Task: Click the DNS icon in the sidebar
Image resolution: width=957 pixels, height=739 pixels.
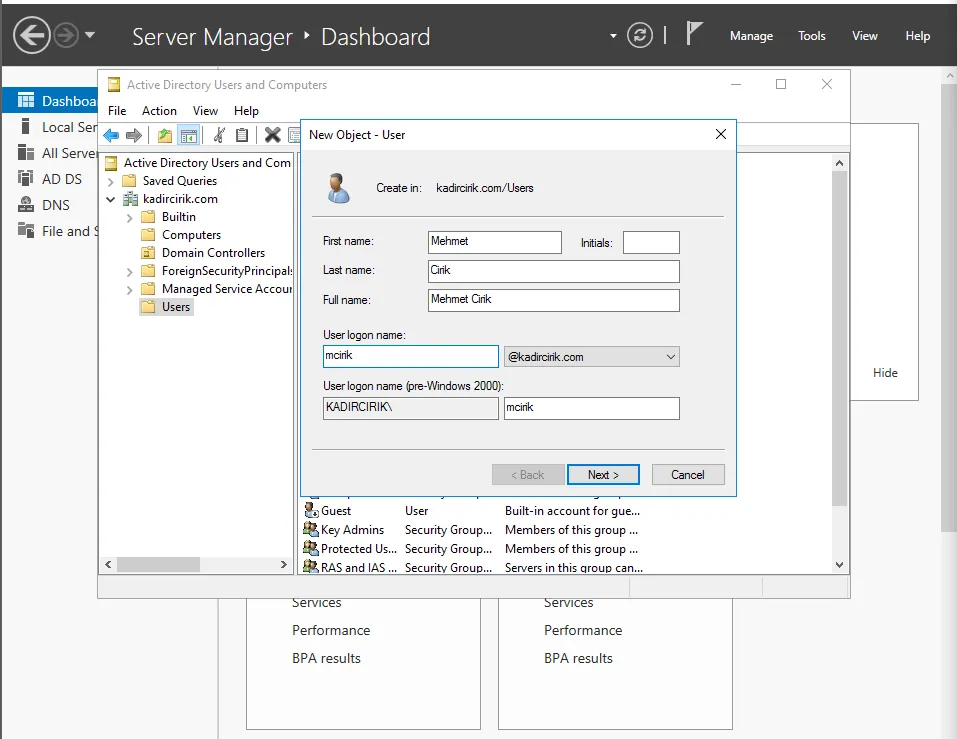Action: 26,204
